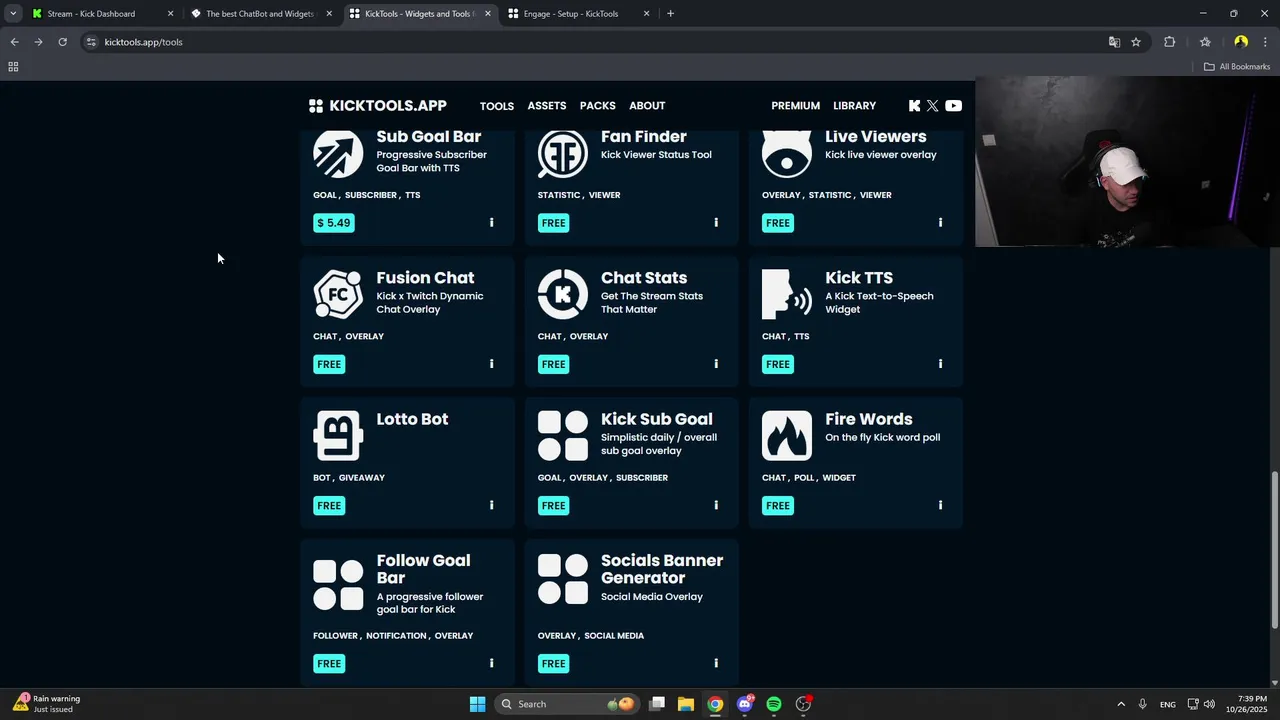Open Fire Words info icon

click(940, 505)
